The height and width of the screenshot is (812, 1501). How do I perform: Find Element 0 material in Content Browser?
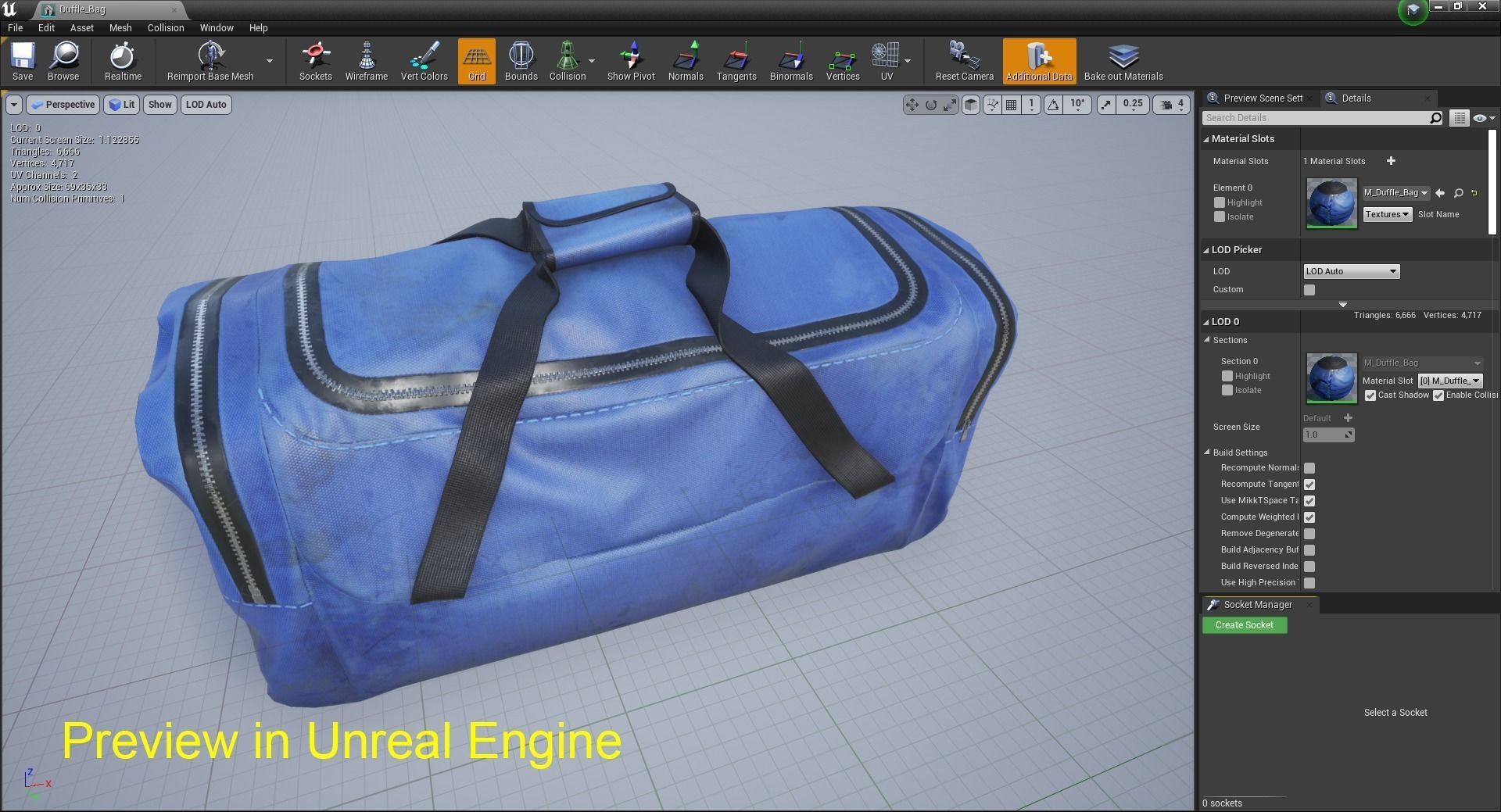click(x=1458, y=192)
